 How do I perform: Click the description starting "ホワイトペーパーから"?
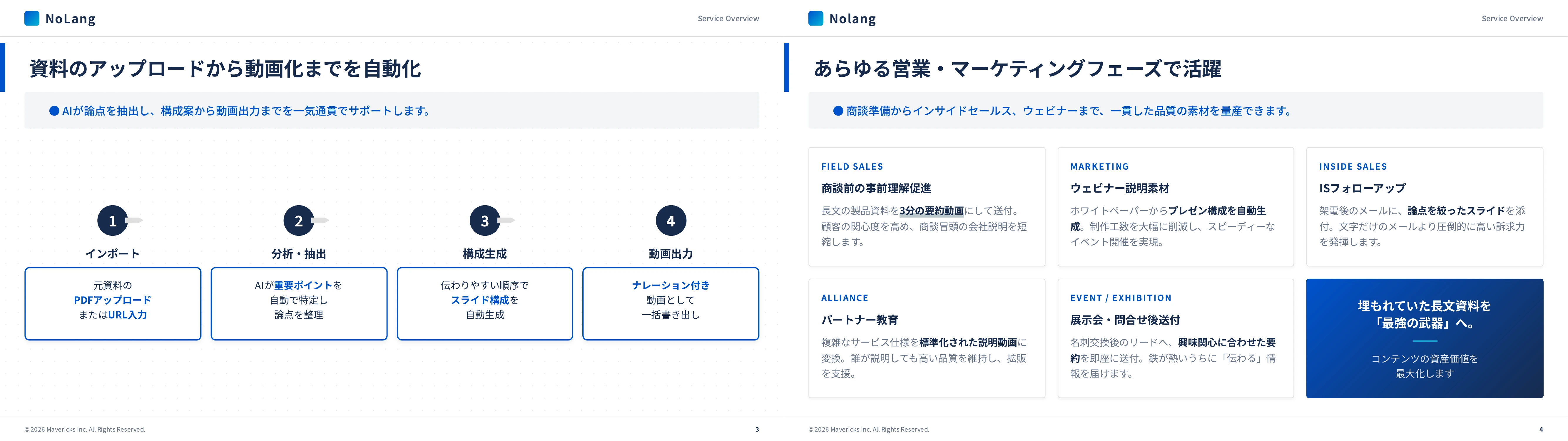point(1173,227)
